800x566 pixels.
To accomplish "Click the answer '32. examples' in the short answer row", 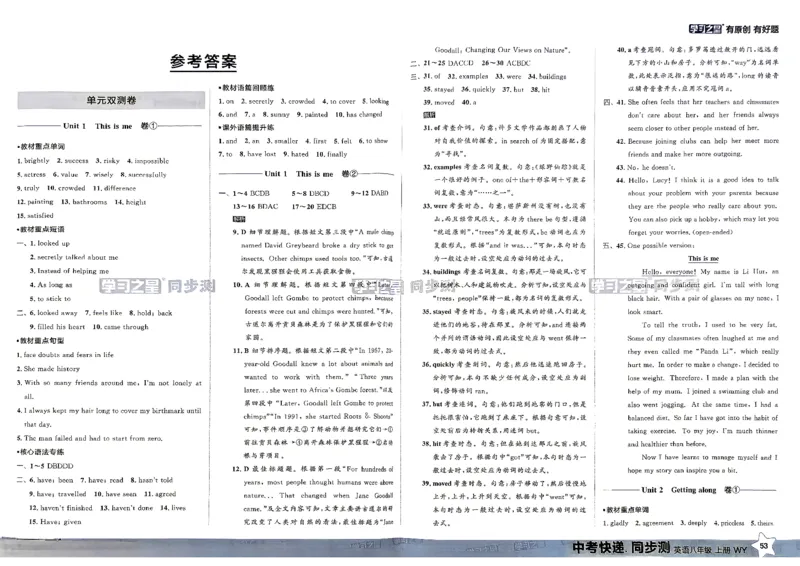I will click(468, 77).
